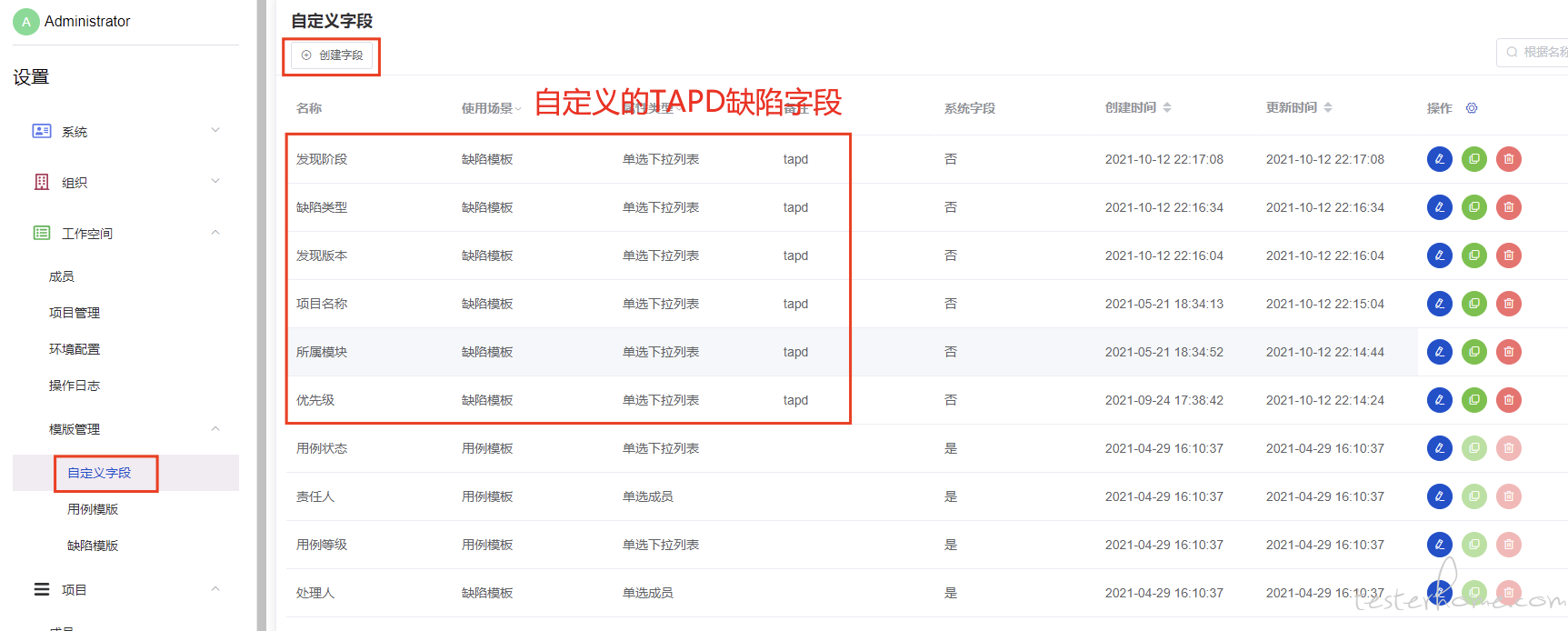The width and height of the screenshot is (1568, 631).
Task: Expand the 系统 menu chevron
Action: click(x=215, y=130)
